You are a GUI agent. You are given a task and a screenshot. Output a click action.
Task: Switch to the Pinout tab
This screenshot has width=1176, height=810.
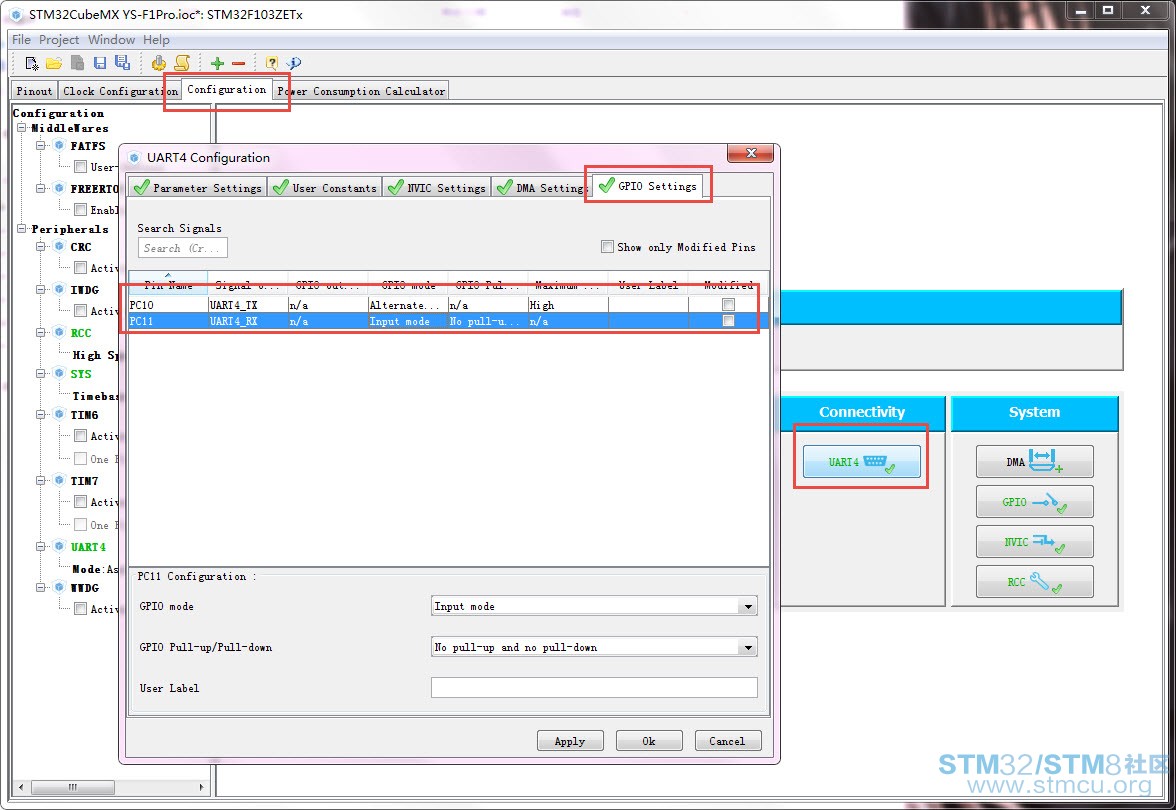[x=34, y=91]
